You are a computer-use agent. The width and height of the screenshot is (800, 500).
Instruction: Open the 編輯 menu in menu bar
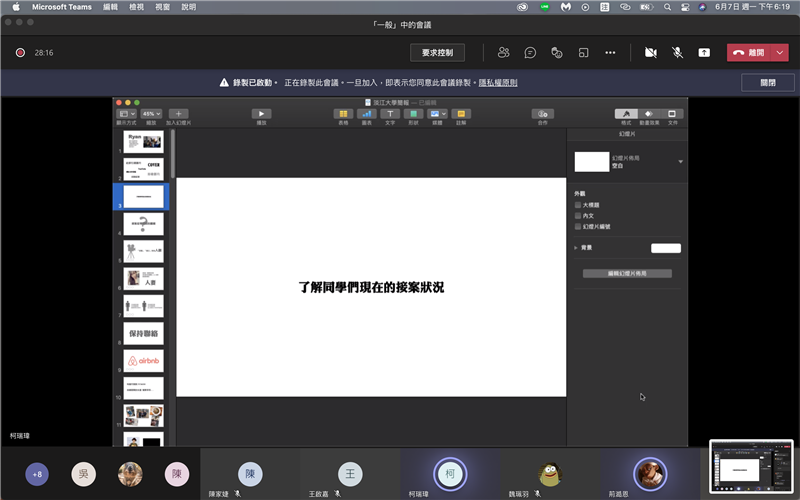tap(111, 7)
